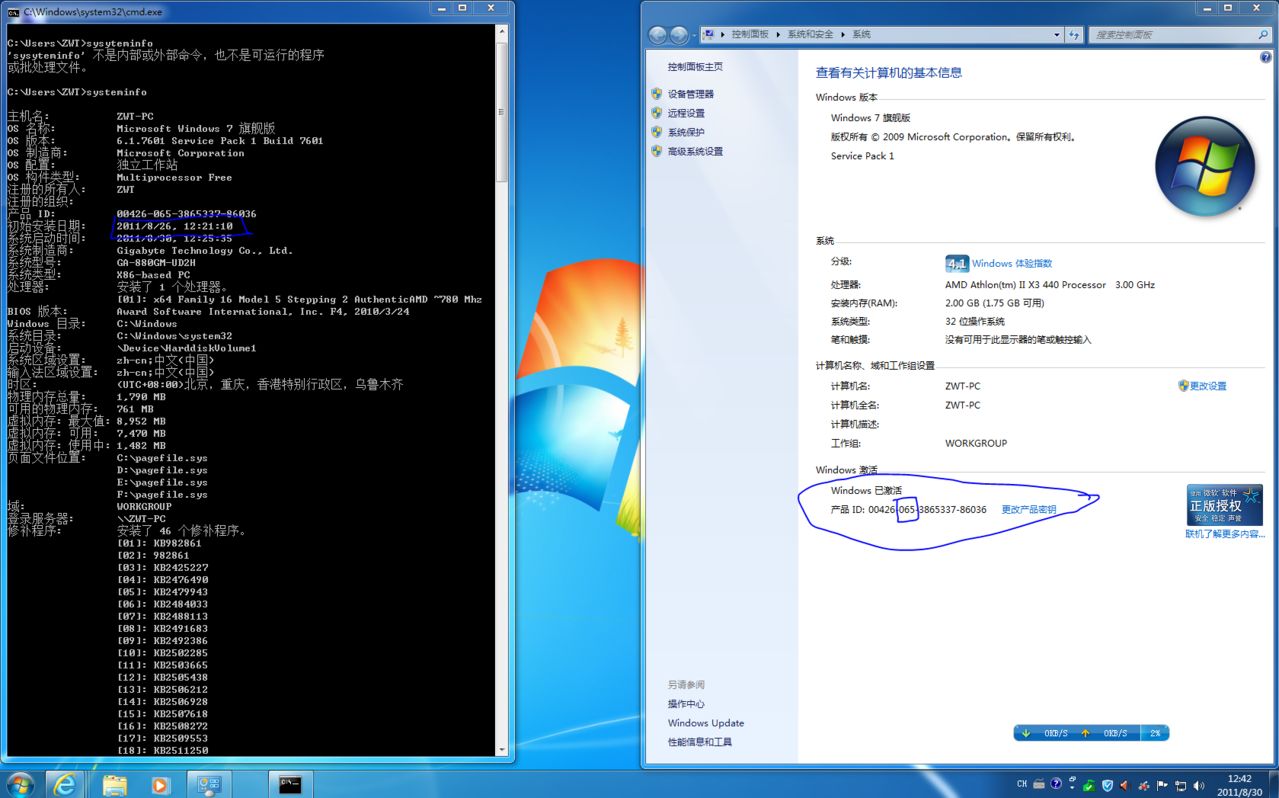Expand breadcrumb arrow before 控制面板

(724, 34)
